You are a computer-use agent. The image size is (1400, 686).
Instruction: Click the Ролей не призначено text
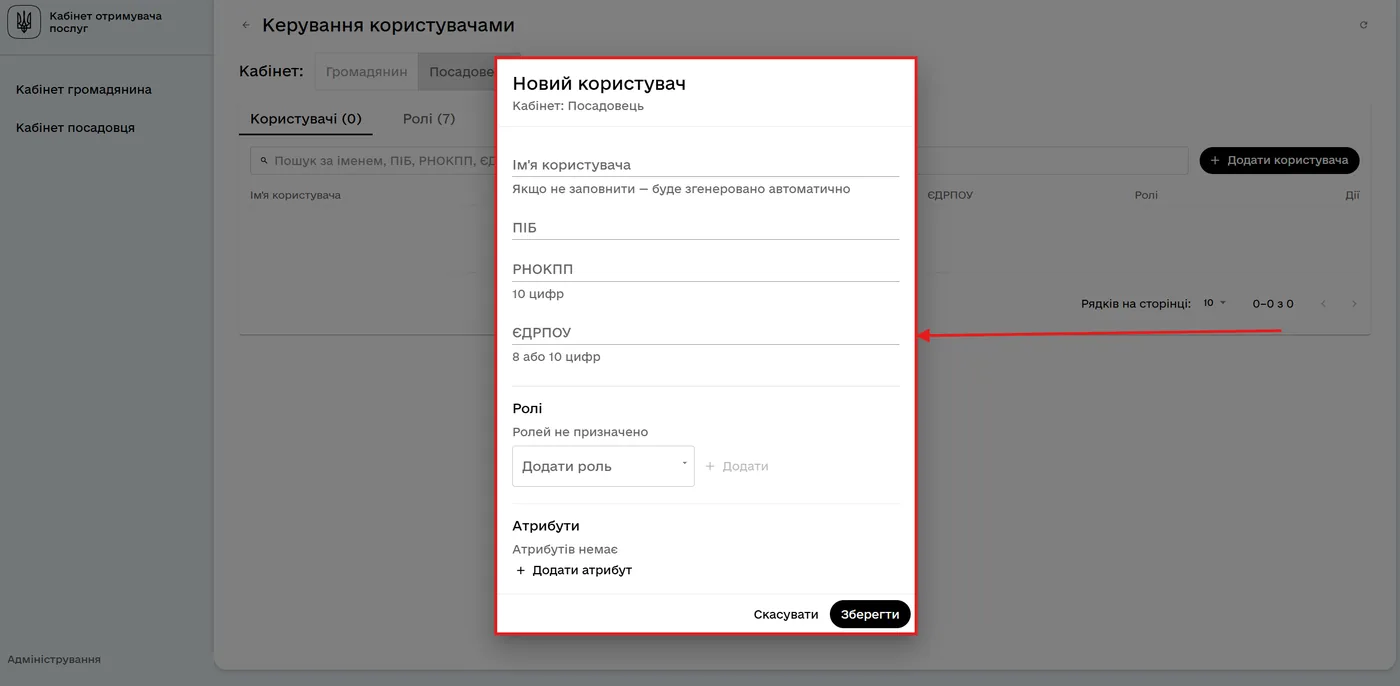point(580,432)
